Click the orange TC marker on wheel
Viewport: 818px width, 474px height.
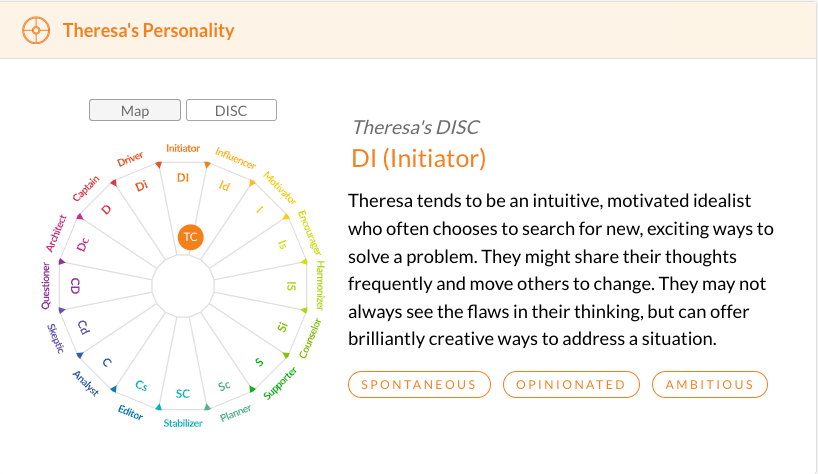click(x=190, y=237)
